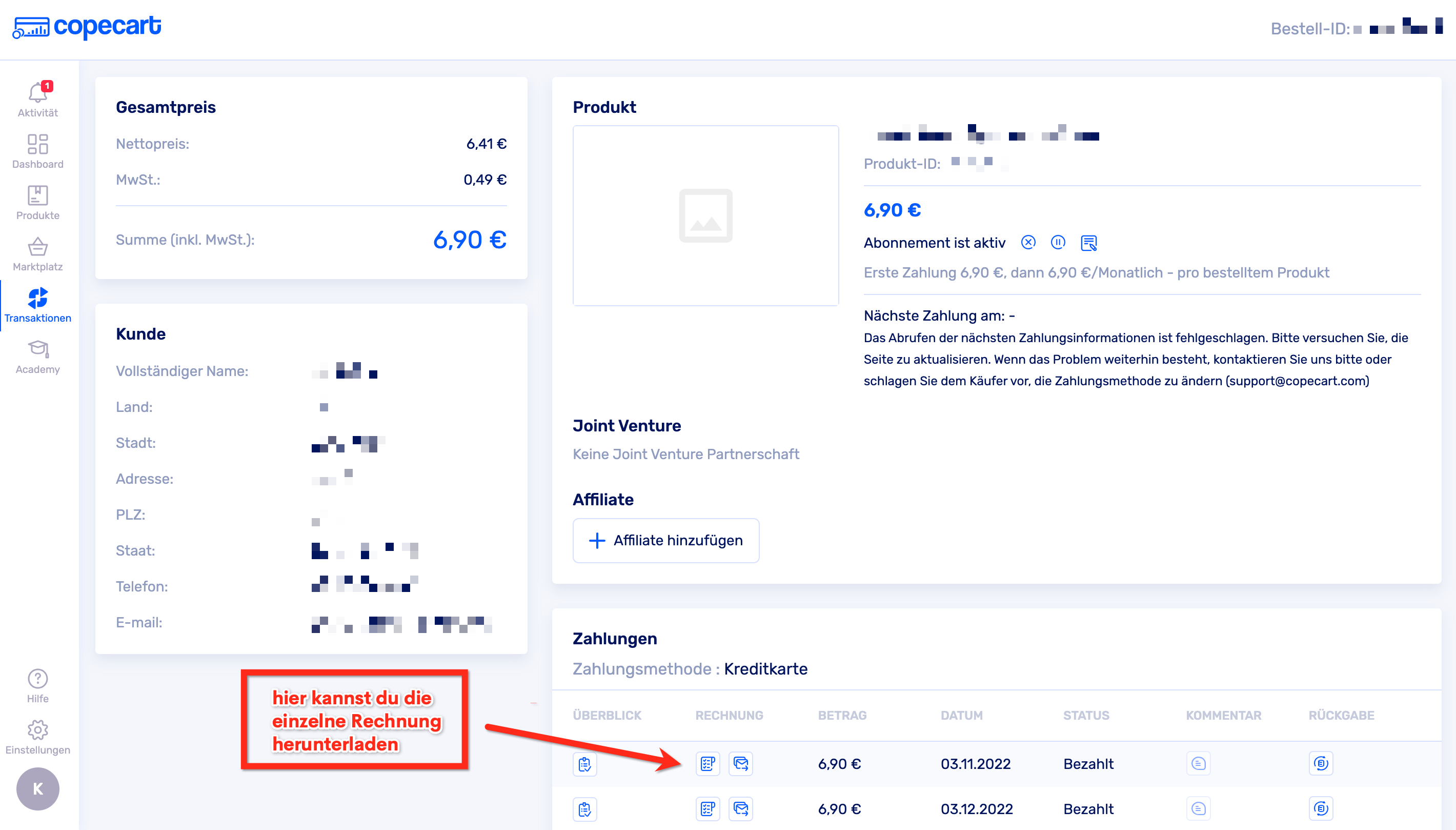Screen dimensions: 1456x830
Task: Click refund icon for 03.12.2022 payment
Action: coord(1321,808)
